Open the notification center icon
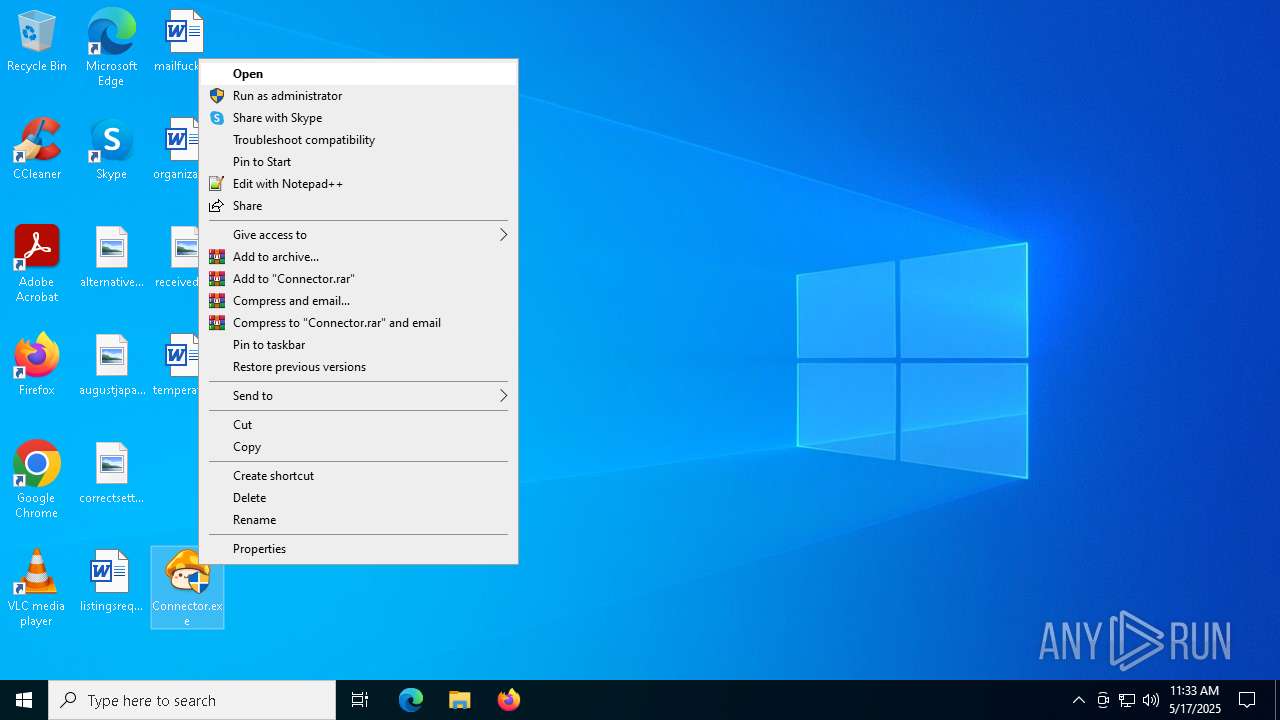Viewport: 1280px width, 720px height. pos(1247,700)
